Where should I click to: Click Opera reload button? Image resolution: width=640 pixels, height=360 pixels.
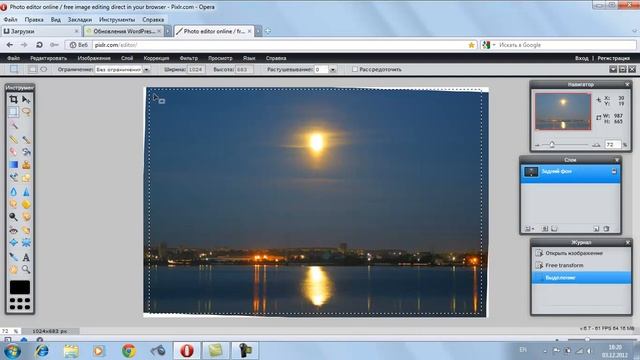(39, 45)
